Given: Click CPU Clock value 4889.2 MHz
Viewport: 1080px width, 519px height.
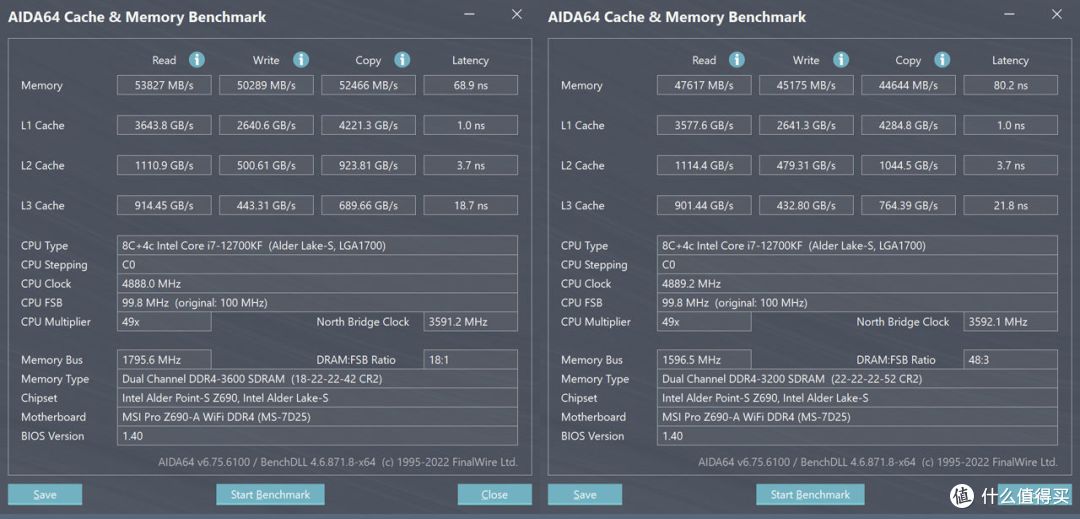Looking at the screenshot, I should pyautogui.click(x=858, y=284).
